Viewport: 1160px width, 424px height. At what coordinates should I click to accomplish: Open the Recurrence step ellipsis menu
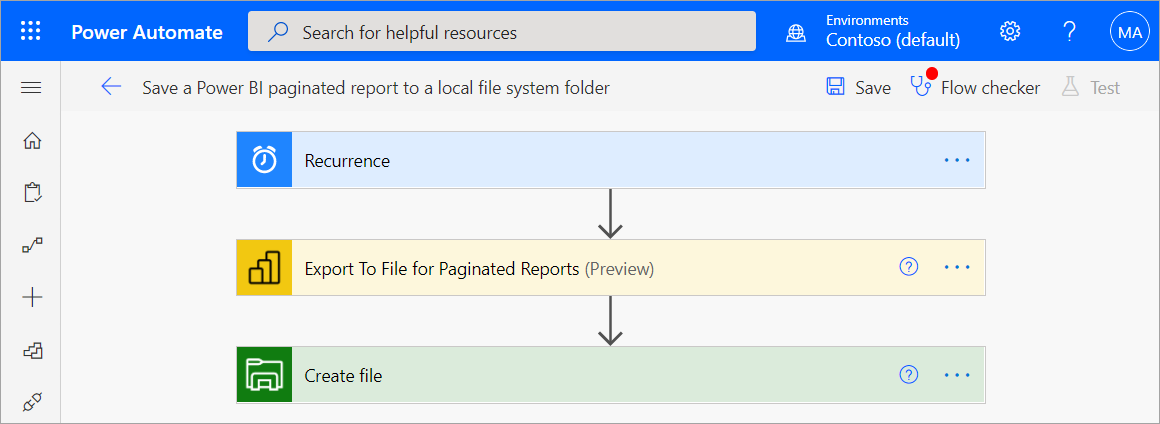pyautogui.click(x=957, y=160)
